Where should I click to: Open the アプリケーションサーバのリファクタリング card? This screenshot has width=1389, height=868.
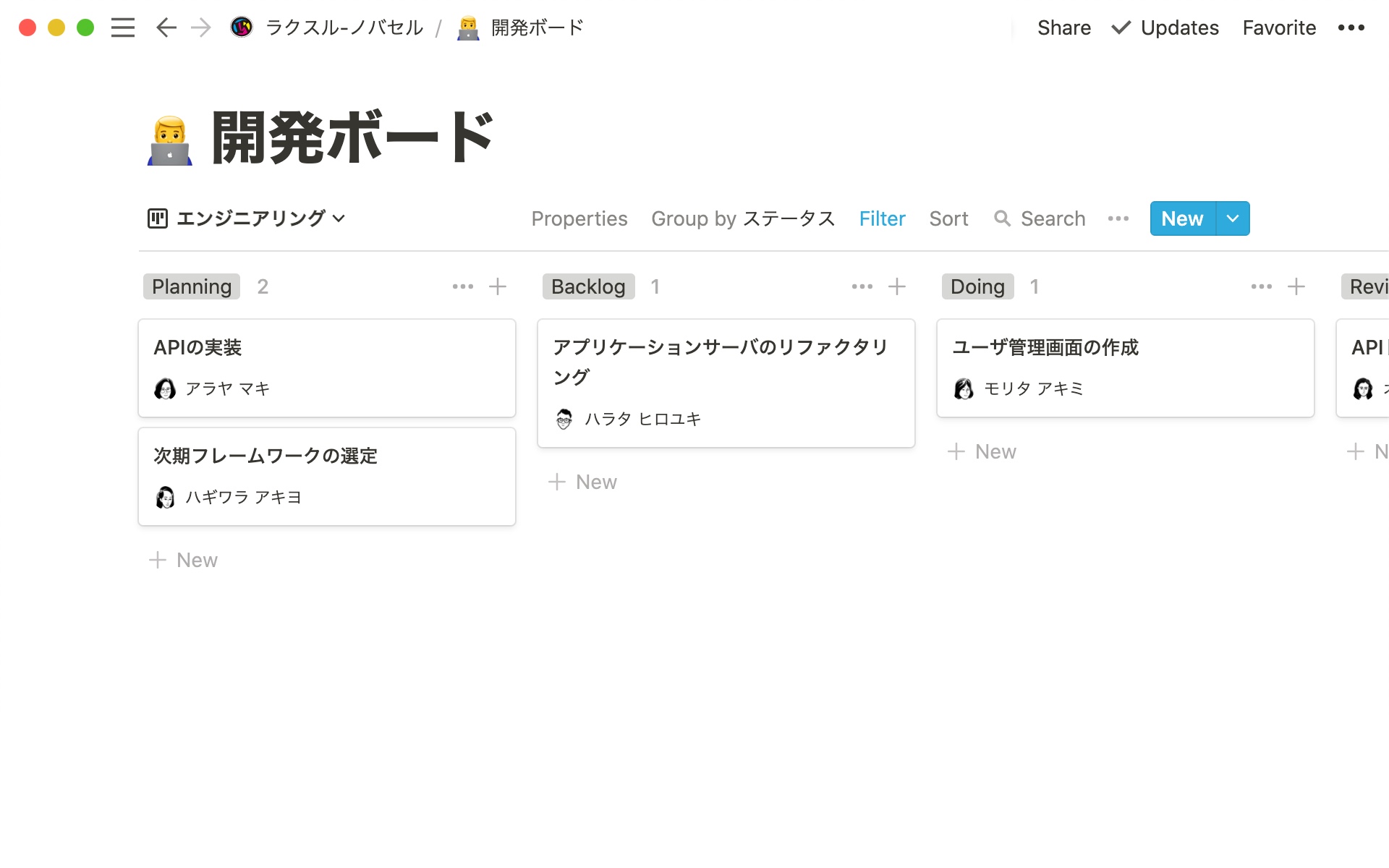[726, 383]
